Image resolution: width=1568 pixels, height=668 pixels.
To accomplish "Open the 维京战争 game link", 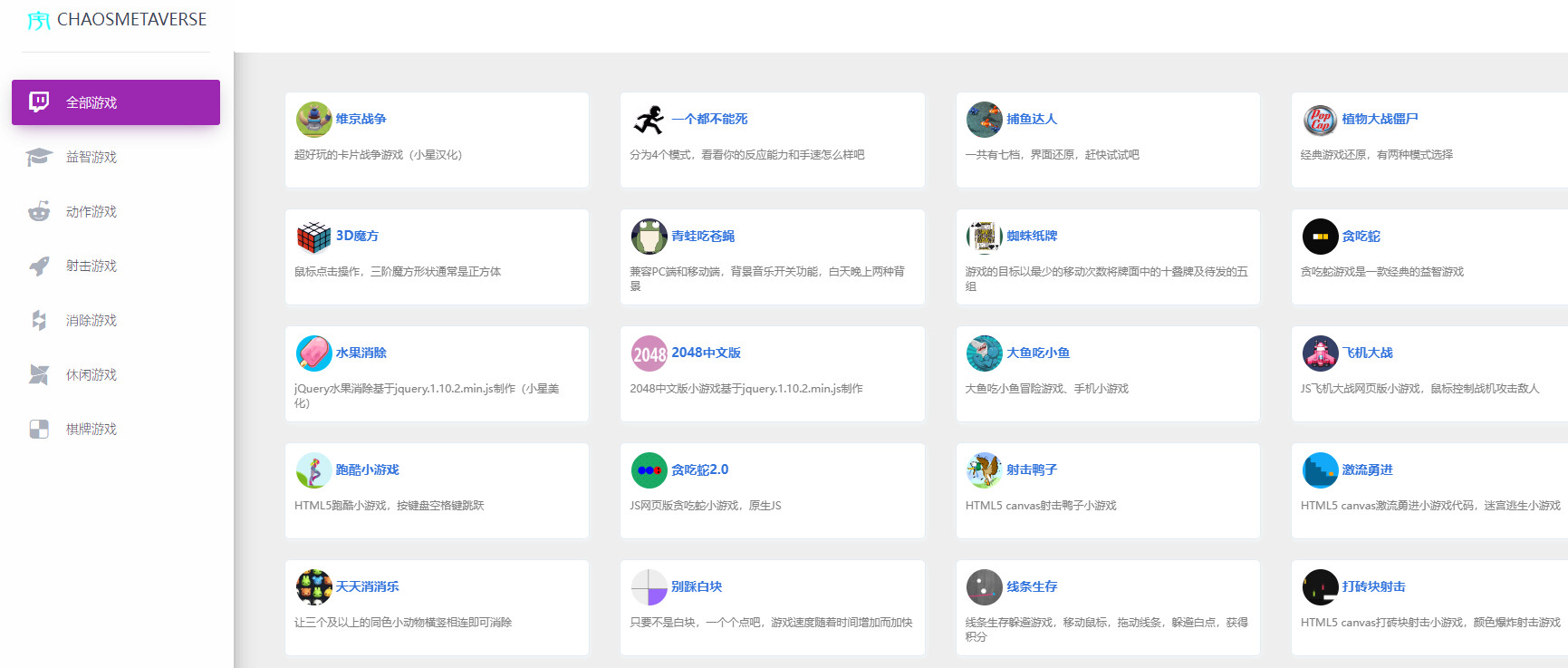I will click(x=361, y=119).
